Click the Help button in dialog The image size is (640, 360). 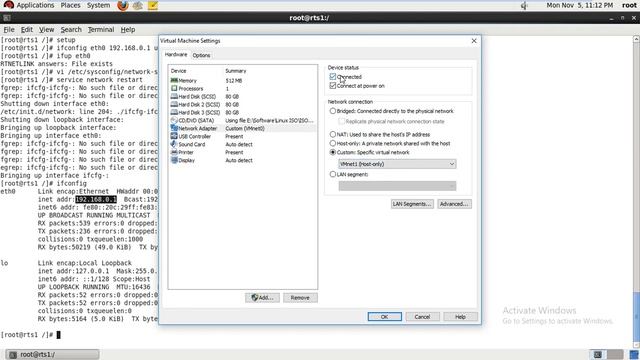460,317
